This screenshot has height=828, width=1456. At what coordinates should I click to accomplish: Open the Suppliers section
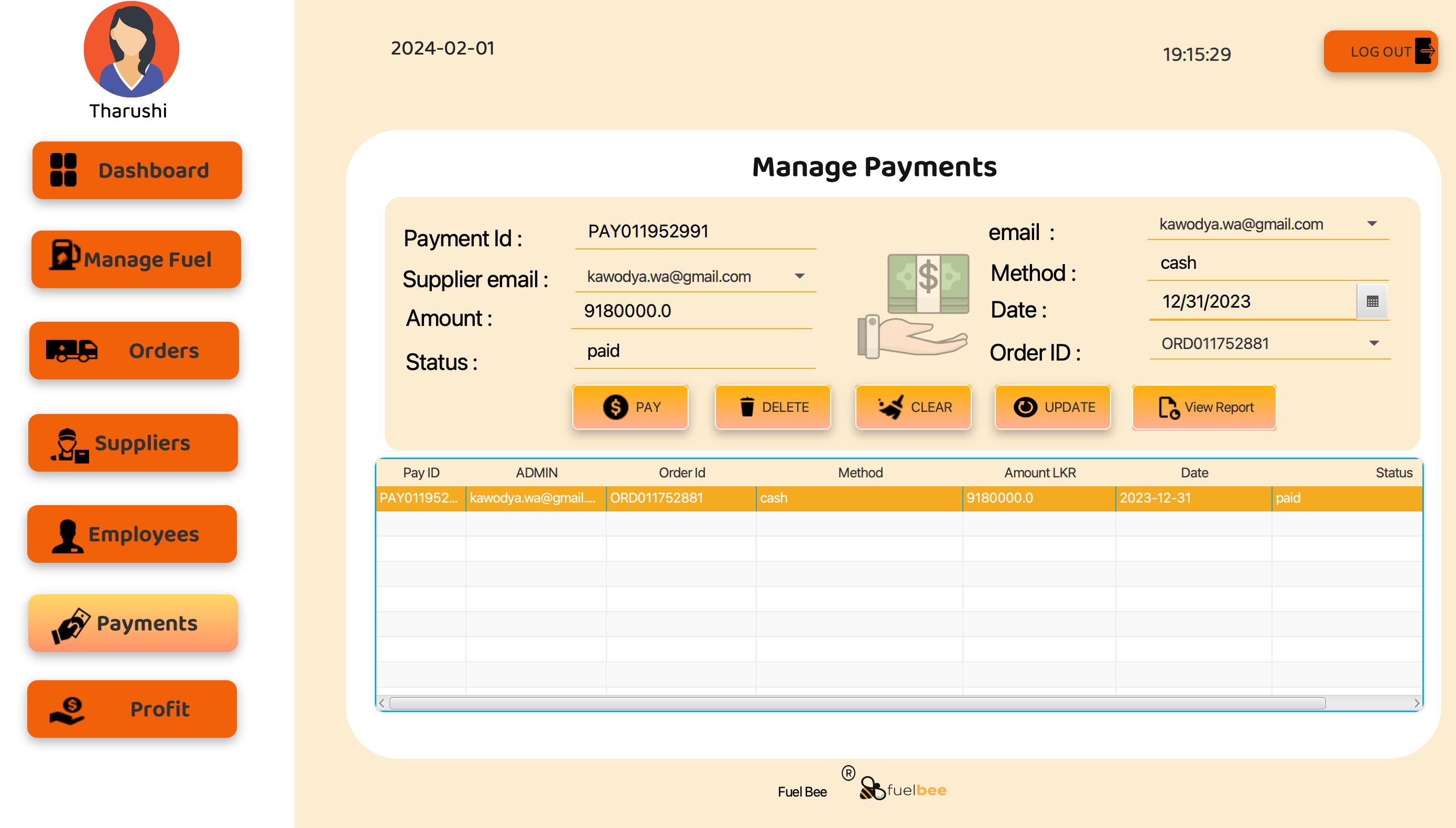pos(133,443)
